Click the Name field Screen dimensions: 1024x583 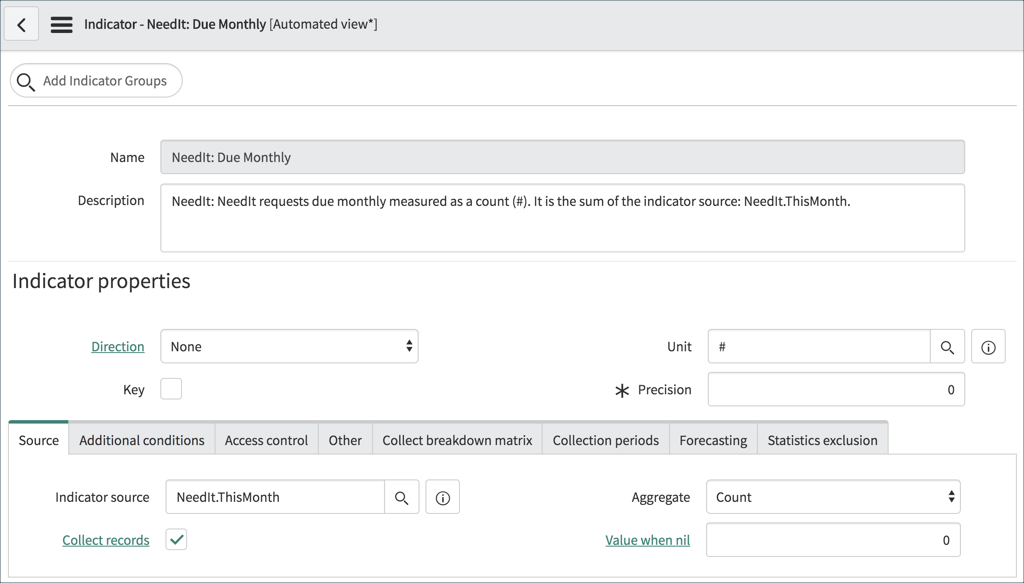(x=562, y=157)
